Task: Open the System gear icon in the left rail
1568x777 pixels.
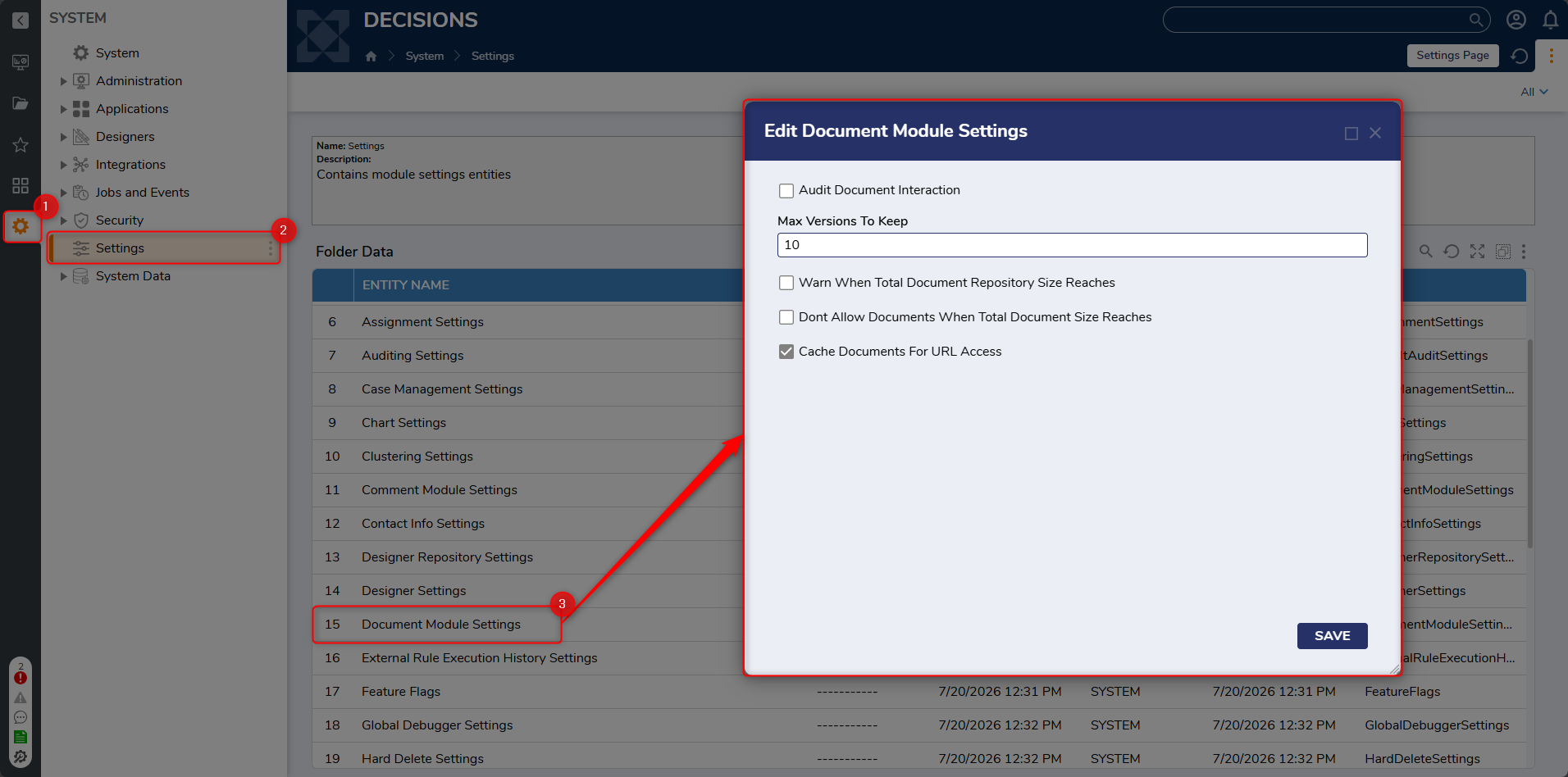Action: tap(21, 226)
